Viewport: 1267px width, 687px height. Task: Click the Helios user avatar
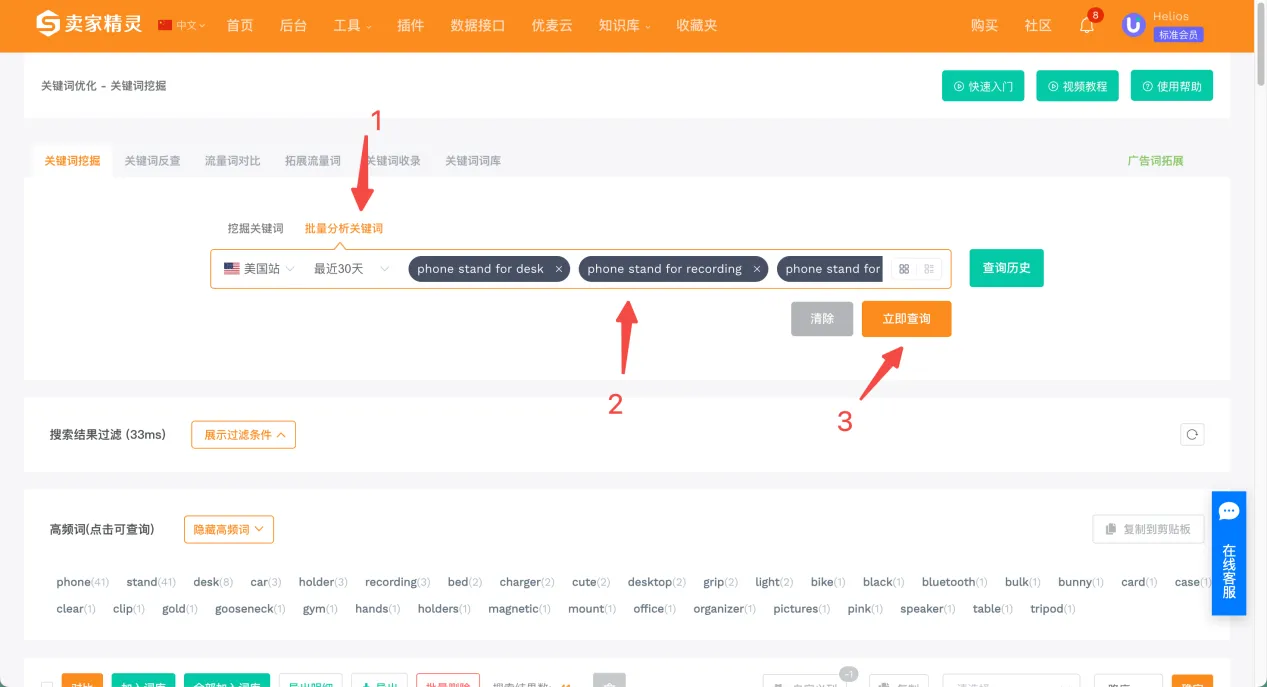[1133, 25]
